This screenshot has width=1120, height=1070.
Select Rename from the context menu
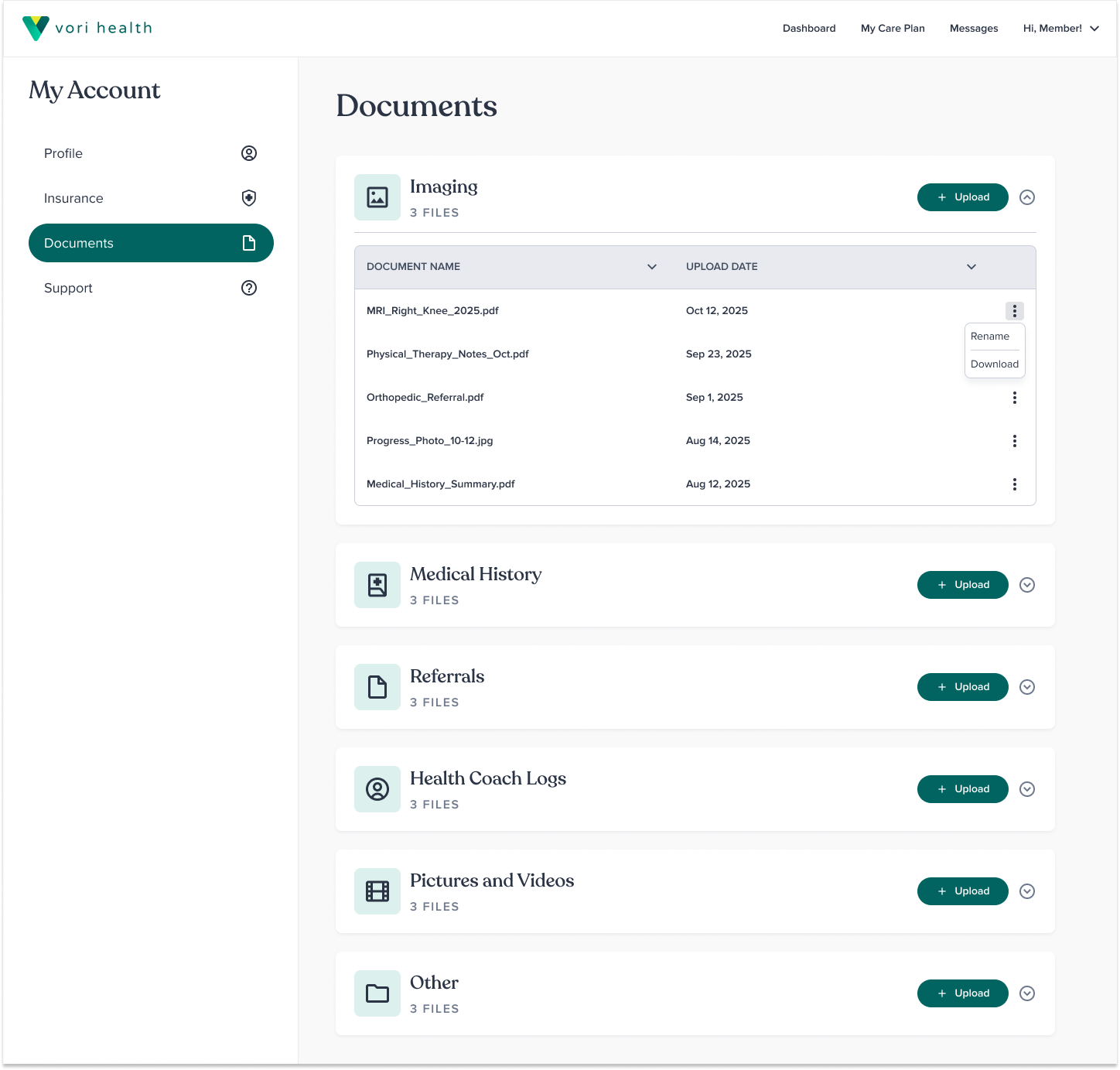(990, 337)
